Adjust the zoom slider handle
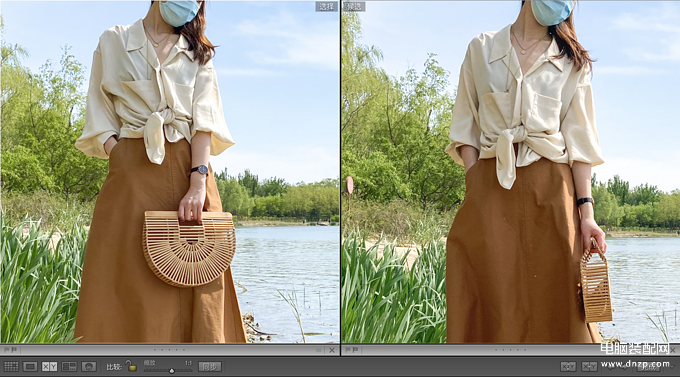Image resolution: width=680 pixels, height=377 pixels. coord(172,370)
